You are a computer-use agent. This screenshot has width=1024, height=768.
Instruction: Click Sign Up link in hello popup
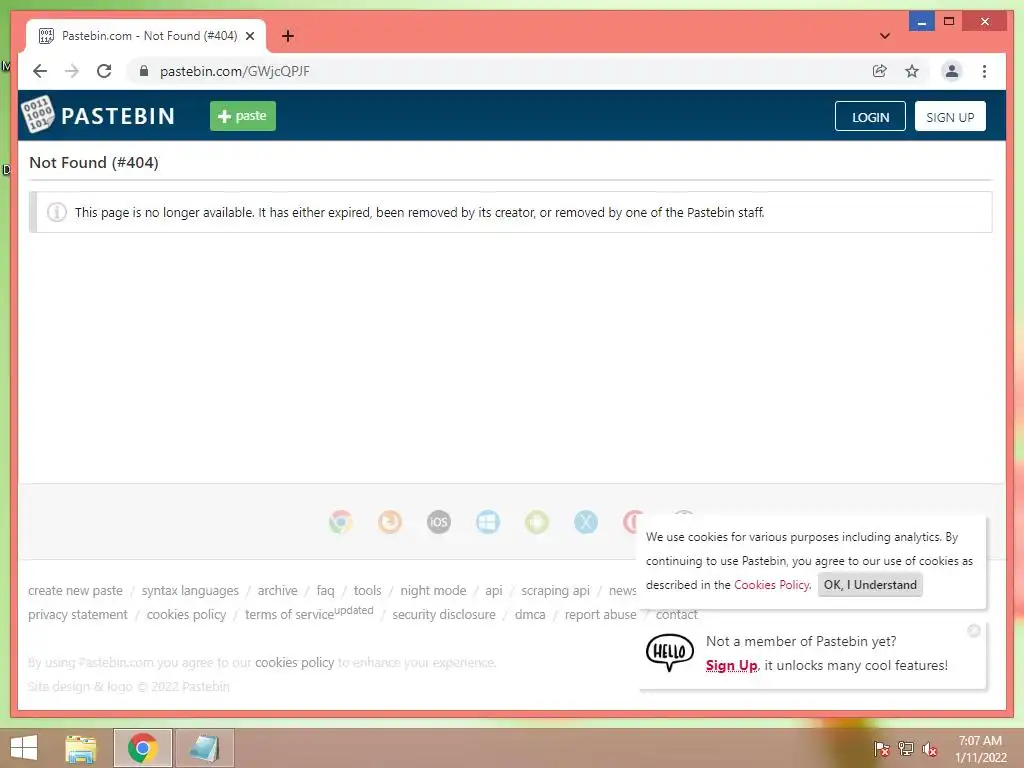(x=731, y=665)
